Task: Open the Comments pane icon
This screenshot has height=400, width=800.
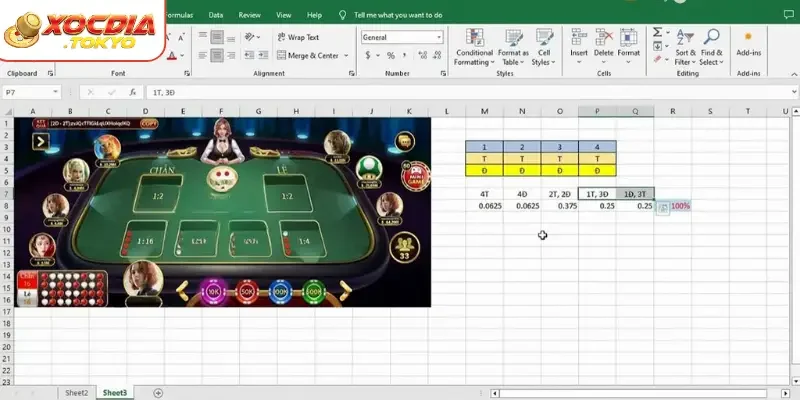Action: pos(789,15)
